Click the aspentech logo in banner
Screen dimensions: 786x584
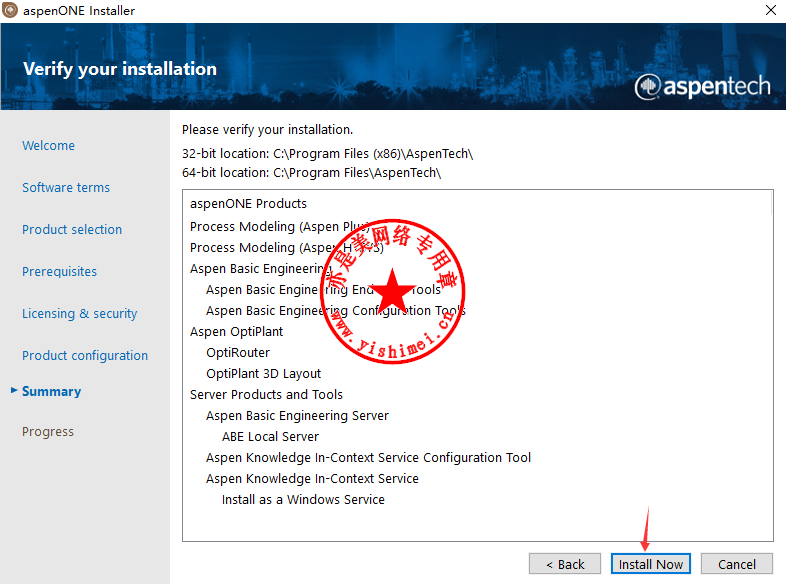tap(702, 87)
